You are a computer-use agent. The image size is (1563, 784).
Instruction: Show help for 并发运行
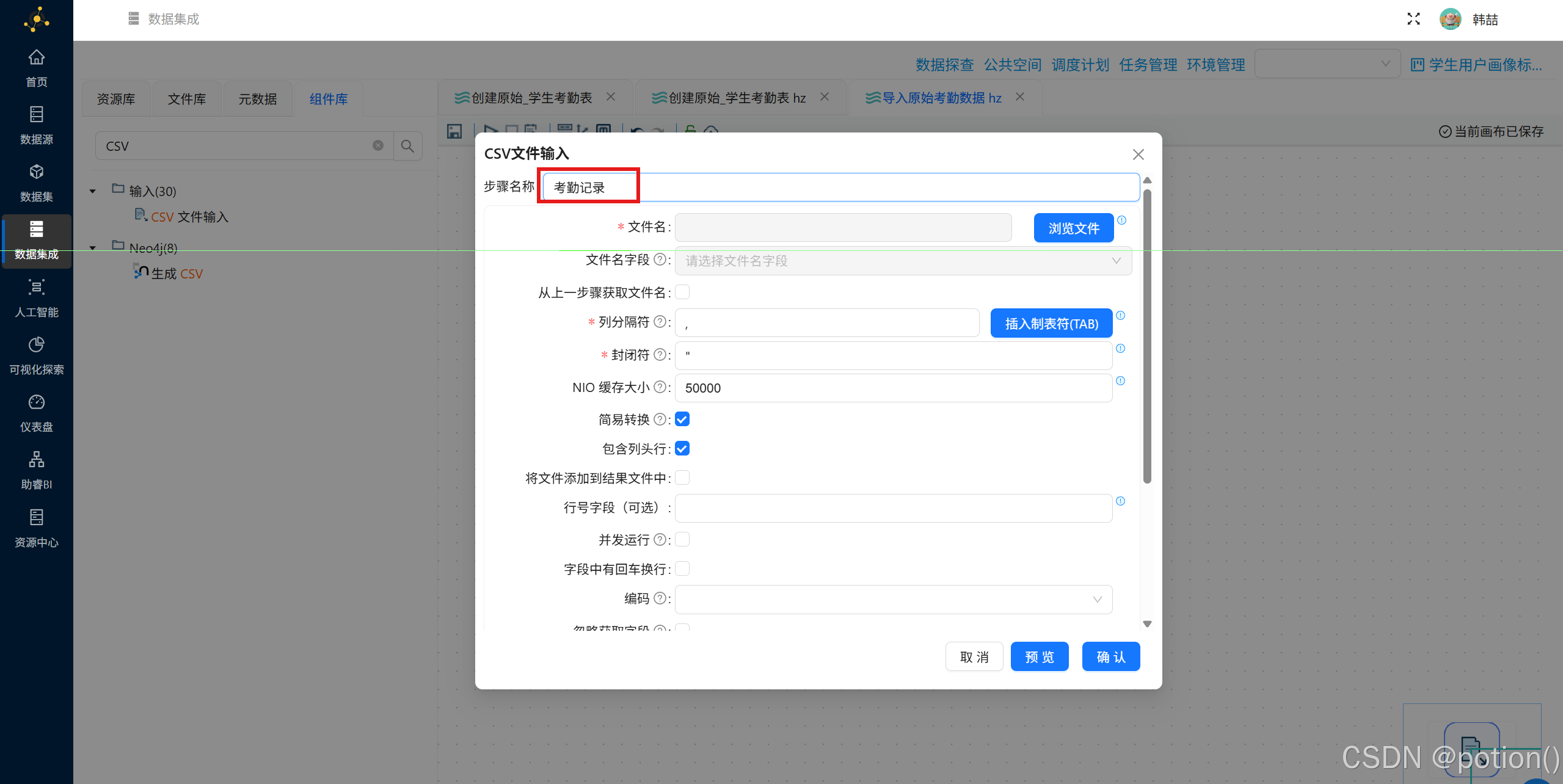coord(660,540)
